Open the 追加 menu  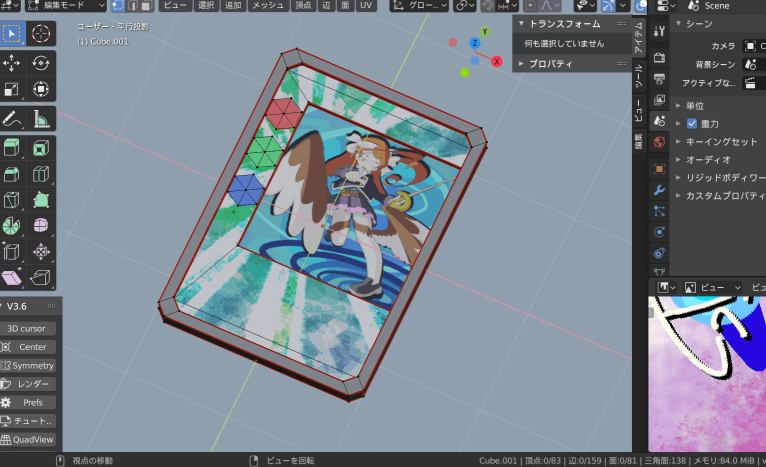coord(234,6)
